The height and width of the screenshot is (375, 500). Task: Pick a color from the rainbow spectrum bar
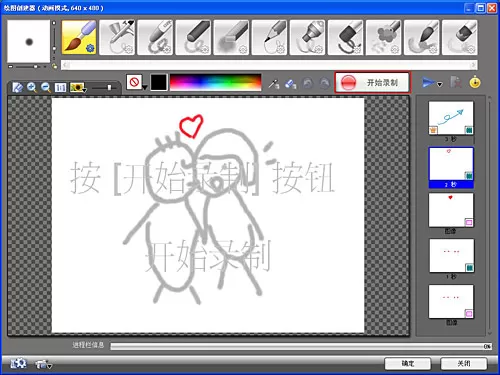click(x=216, y=82)
